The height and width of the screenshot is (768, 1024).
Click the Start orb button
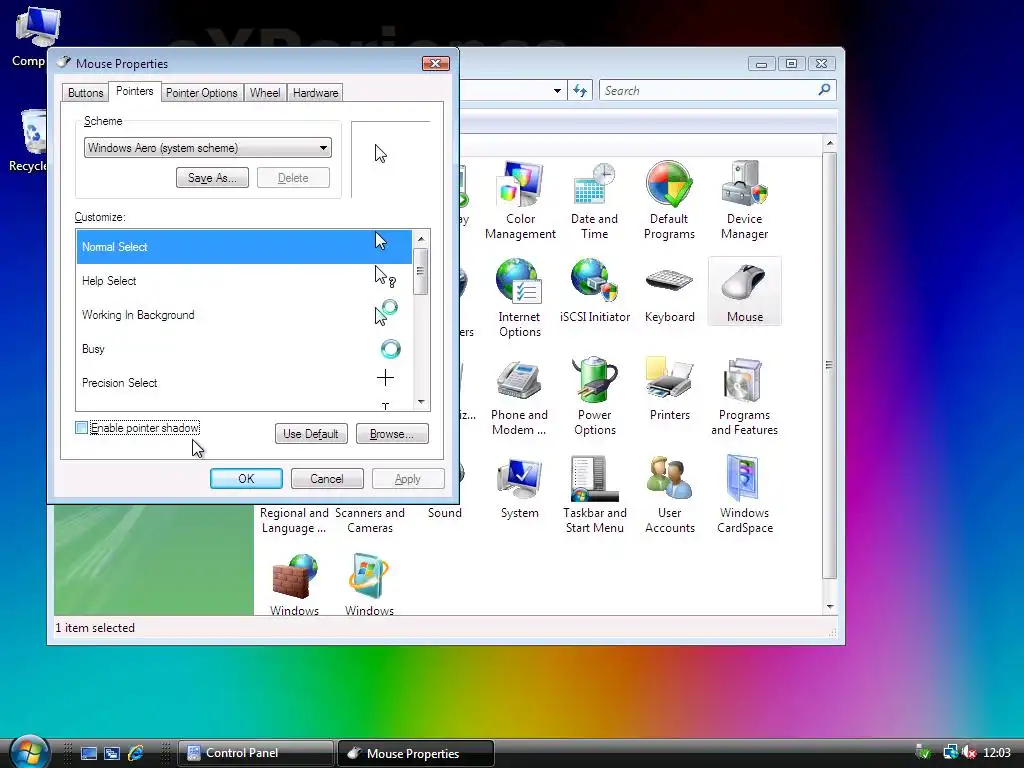[29, 751]
